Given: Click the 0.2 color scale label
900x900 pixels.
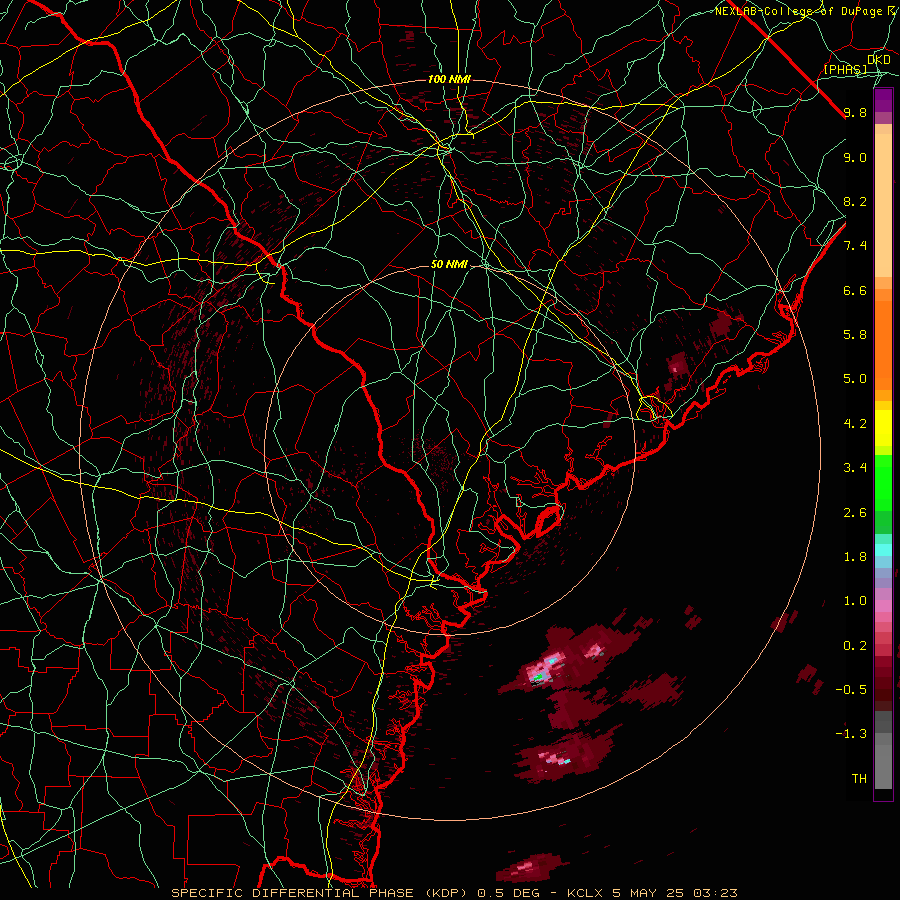Looking at the screenshot, I should point(855,645).
